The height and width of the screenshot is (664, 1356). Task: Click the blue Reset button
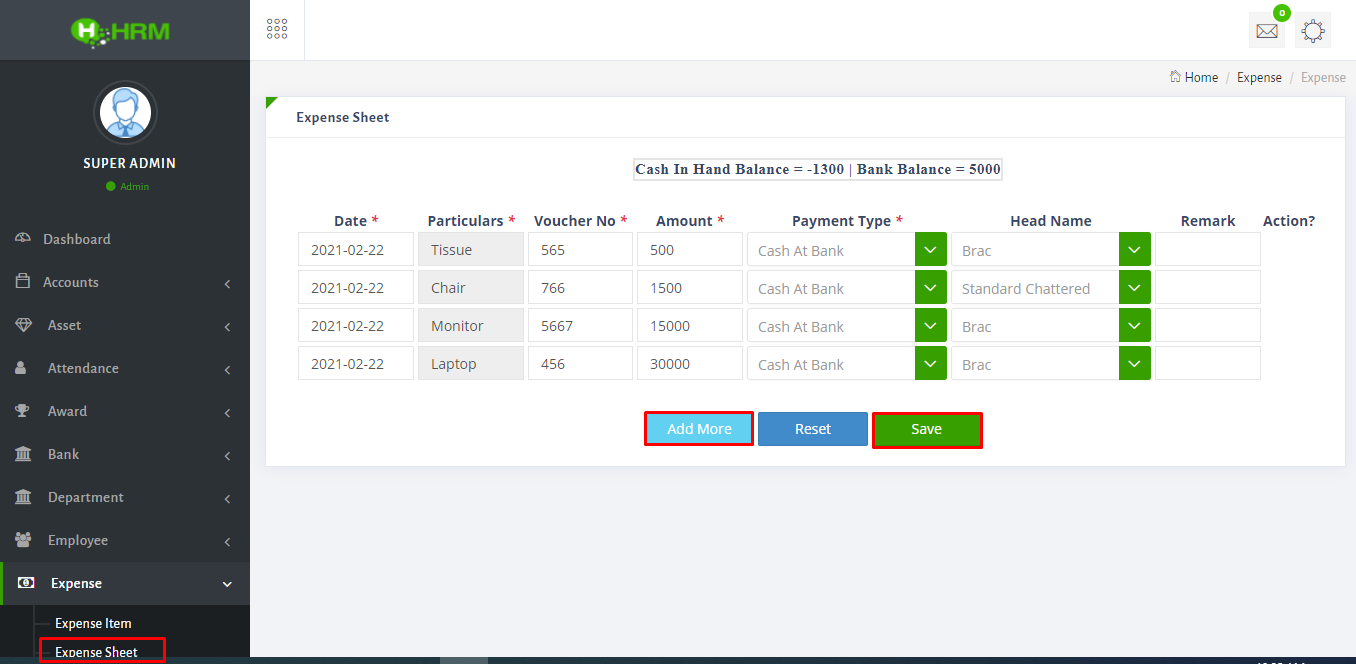812,429
